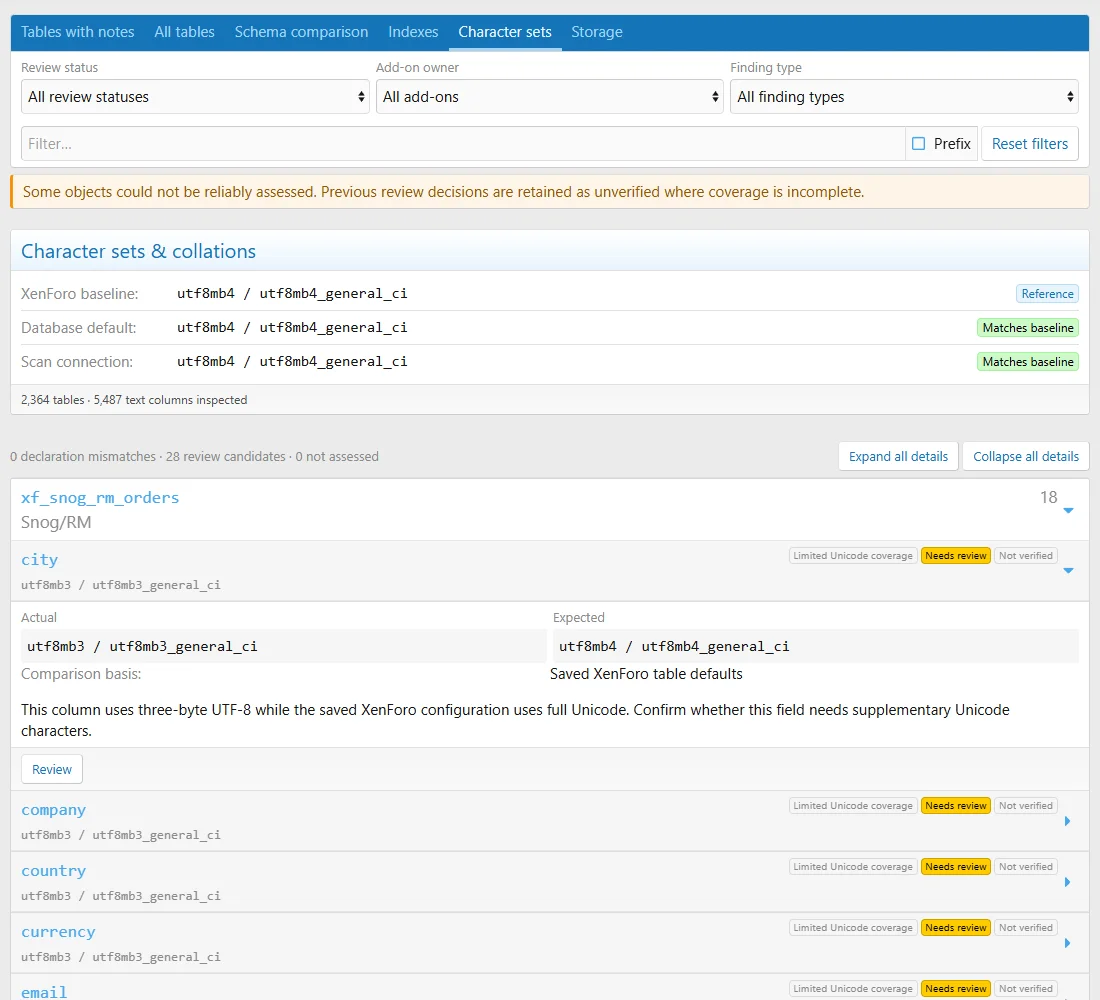Expand the currency column arrow
This screenshot has width=1100, height=1000.
click(1068, 943)
